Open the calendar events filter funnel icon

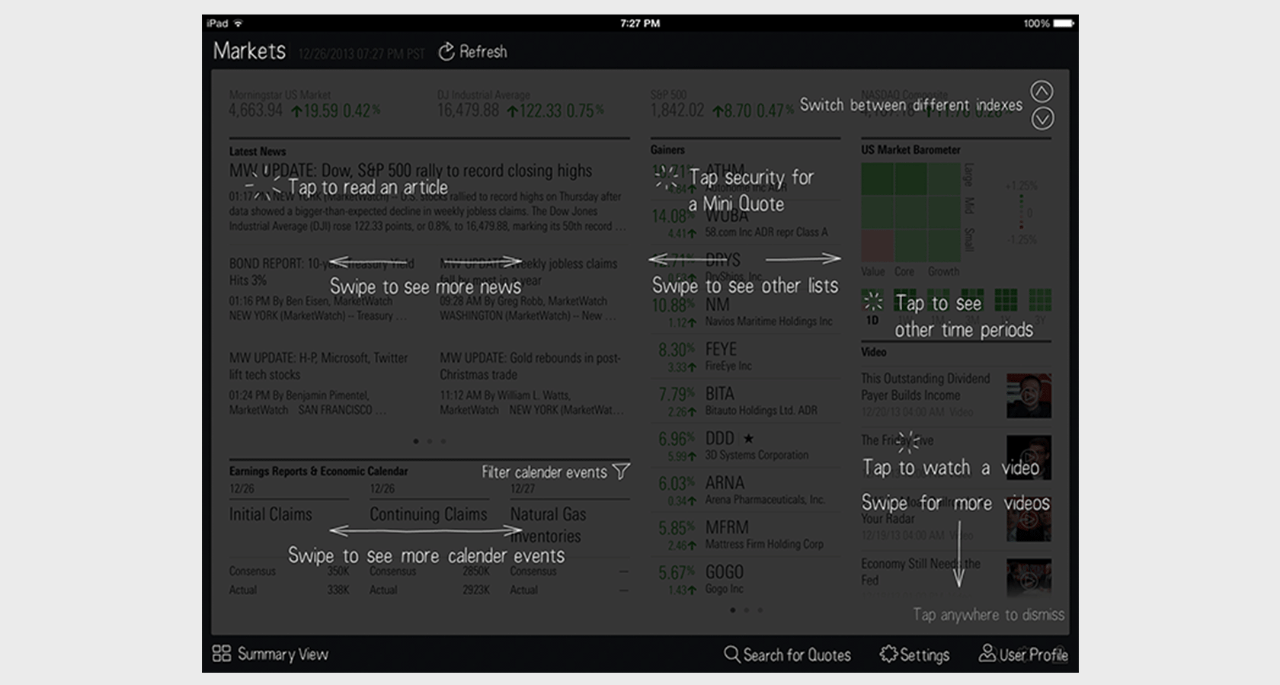(621, 471)
